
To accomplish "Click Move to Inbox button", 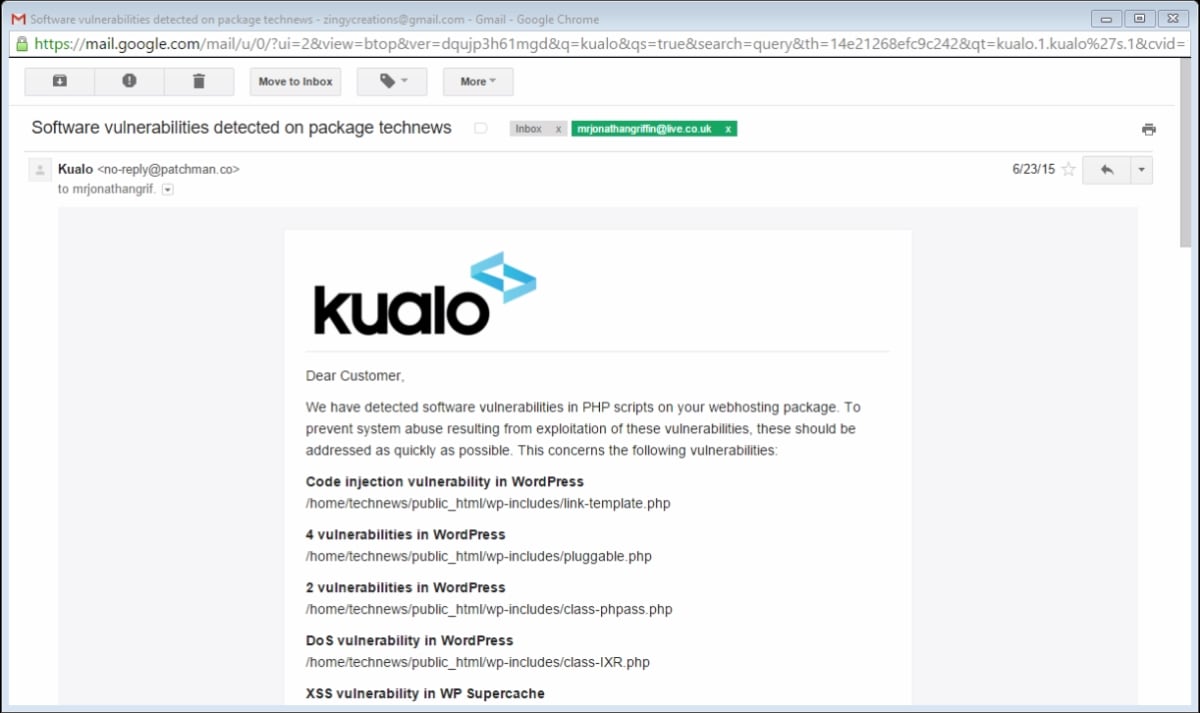I will pyautogui.click(x=295, y=82).
